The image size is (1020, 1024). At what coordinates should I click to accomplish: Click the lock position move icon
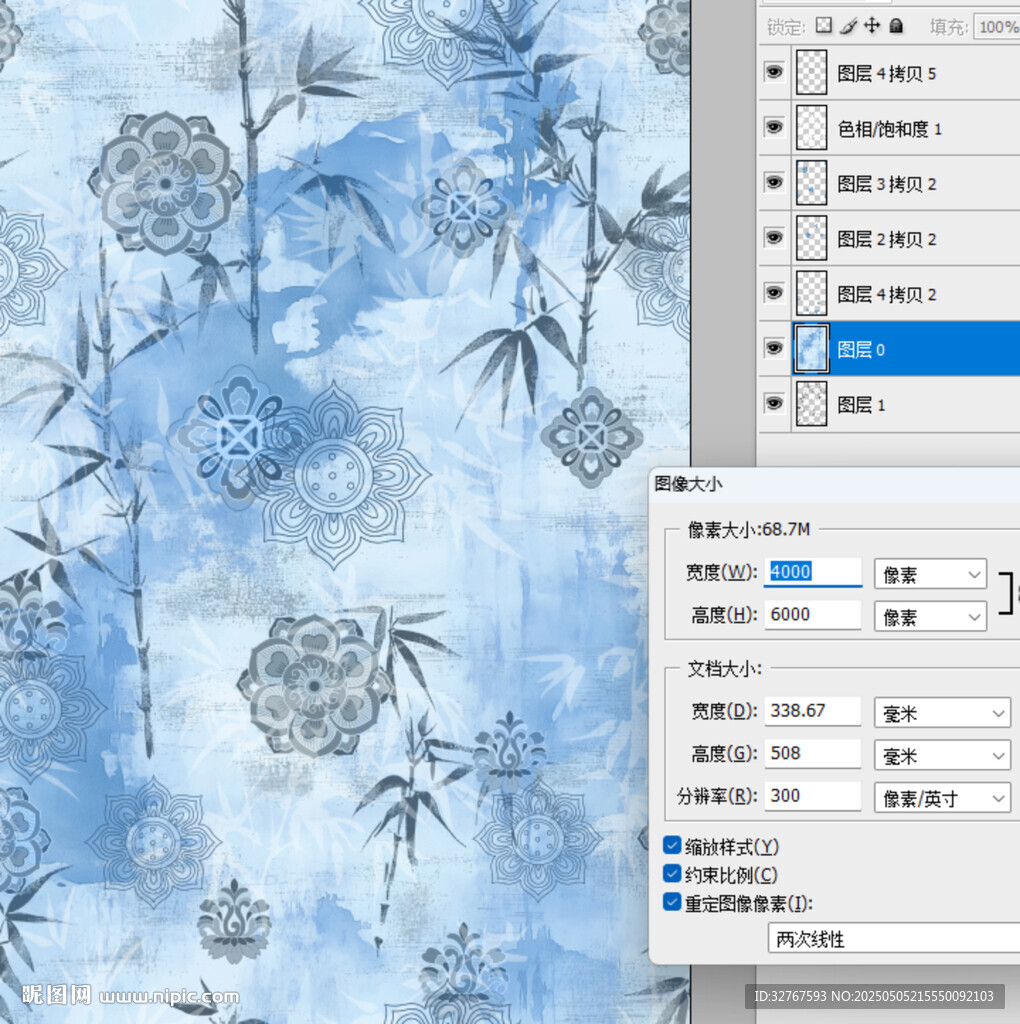(872, 25)
